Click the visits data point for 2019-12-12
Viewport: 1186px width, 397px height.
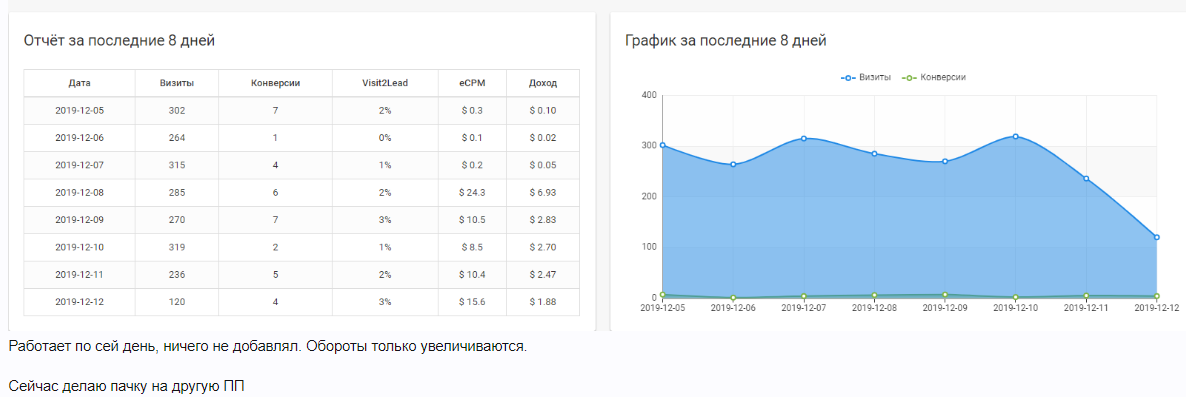click(x=1157, y=237)
